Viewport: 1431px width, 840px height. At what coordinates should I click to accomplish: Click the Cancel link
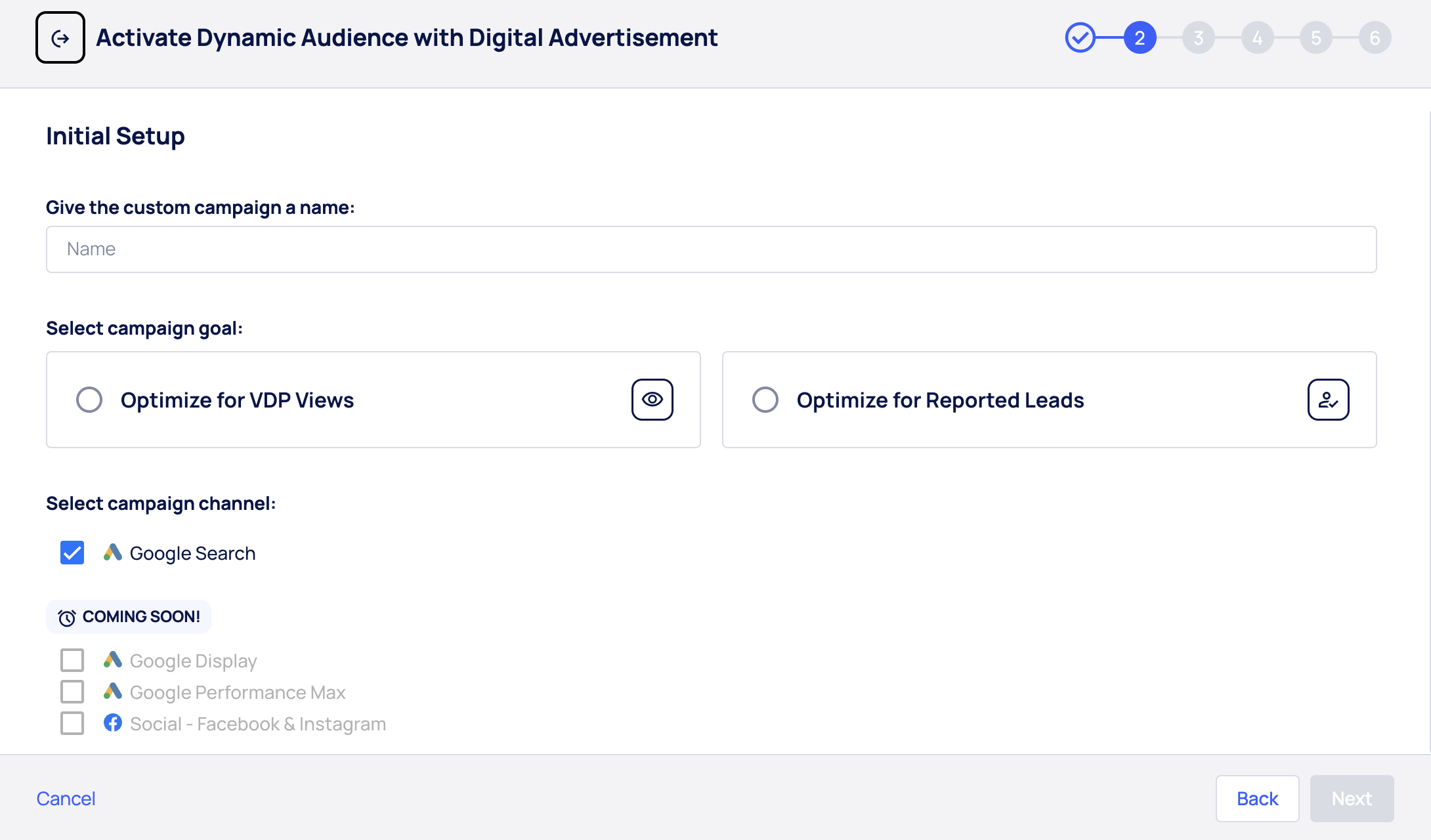(66, 799)
